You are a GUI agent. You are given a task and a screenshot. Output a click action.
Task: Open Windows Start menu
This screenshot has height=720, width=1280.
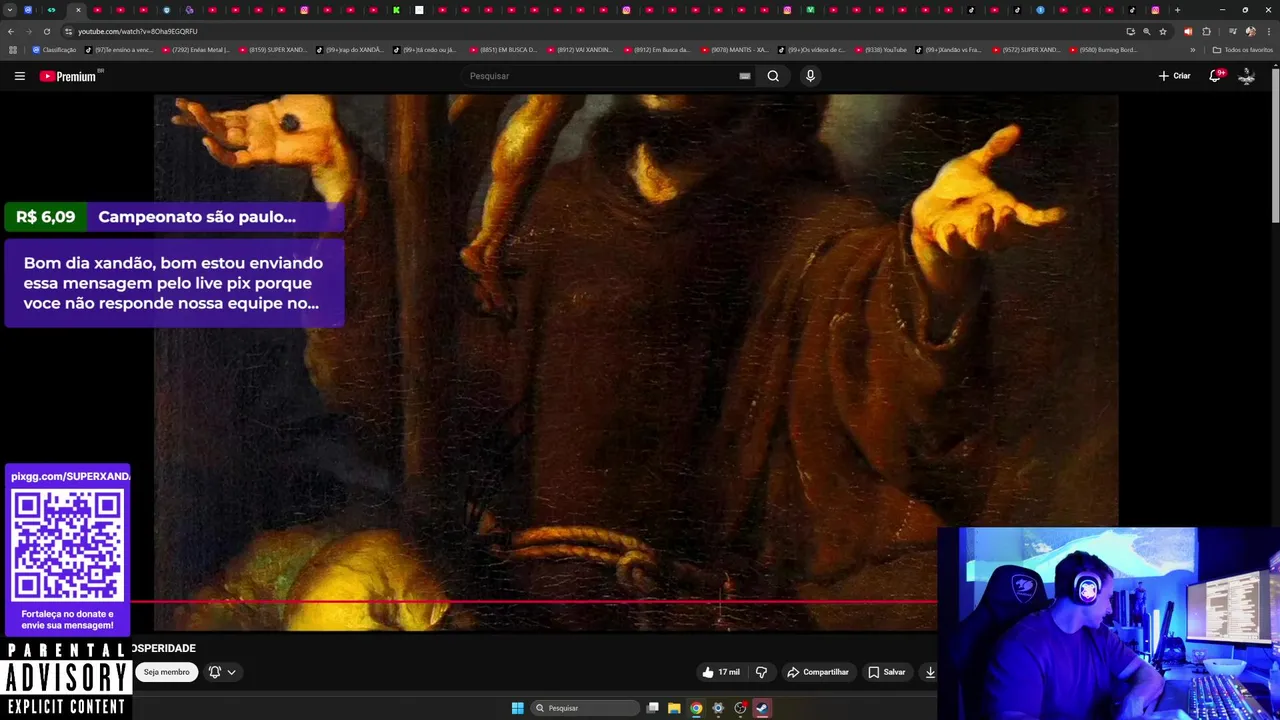pos(517,708)
